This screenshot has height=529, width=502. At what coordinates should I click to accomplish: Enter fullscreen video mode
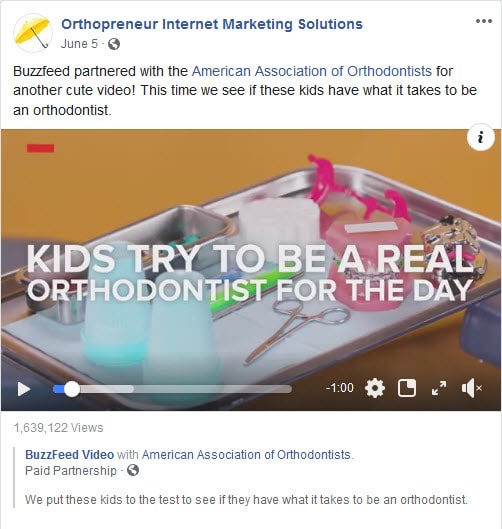[x=439, y=388]
